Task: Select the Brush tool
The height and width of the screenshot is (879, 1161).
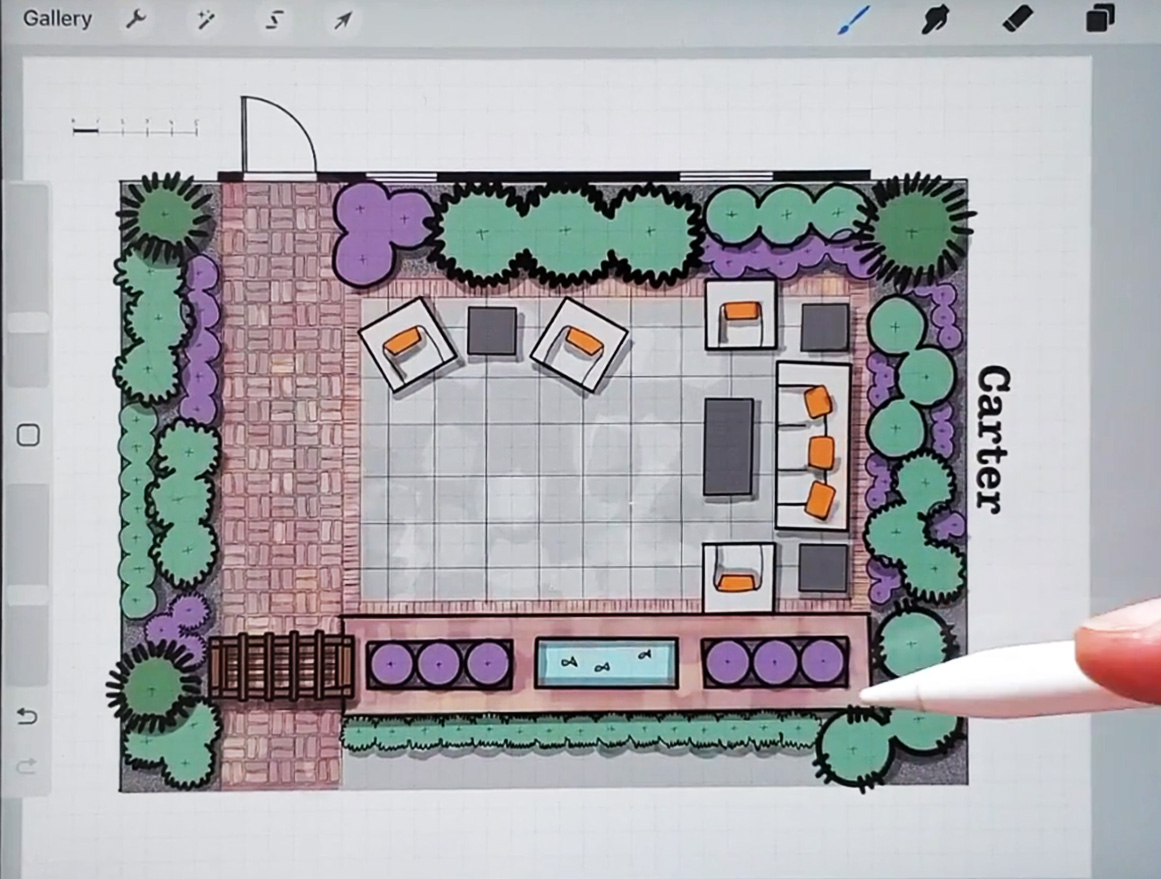Action: point(854,19)
